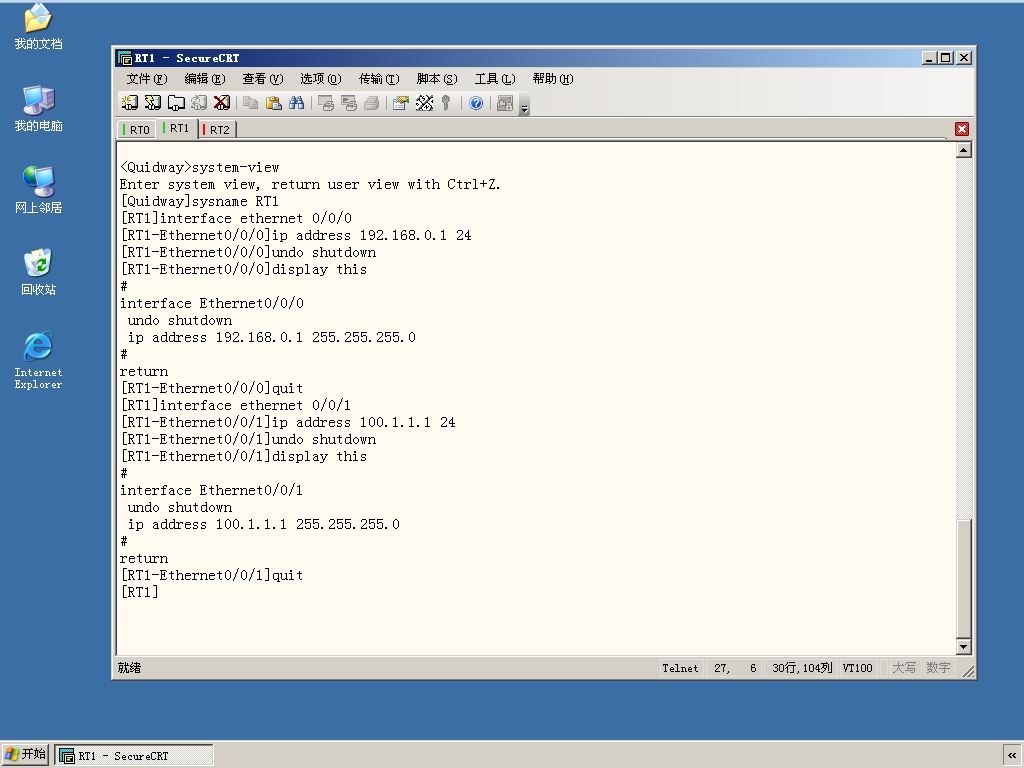The width and height of the screenshot is (1024, 768).
Task: Click terminal scrollbar down arrow
Action: (x=963, y=647)
